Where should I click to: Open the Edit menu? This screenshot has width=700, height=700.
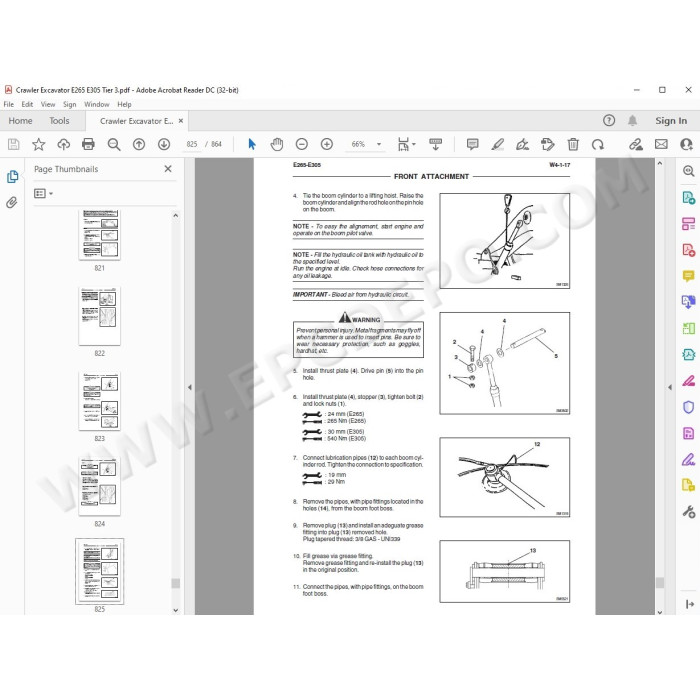[x=27, y=104]
